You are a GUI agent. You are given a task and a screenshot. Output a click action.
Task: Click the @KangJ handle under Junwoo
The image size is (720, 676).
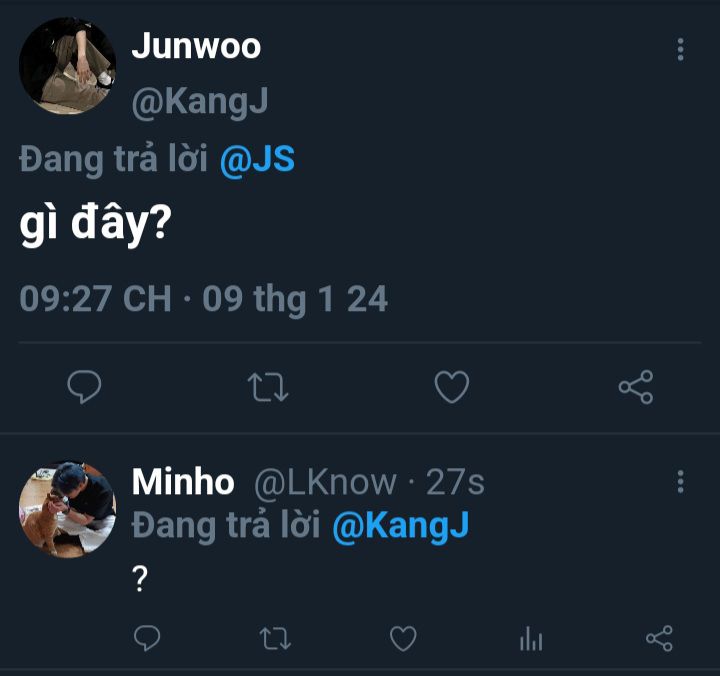point(200,101)
